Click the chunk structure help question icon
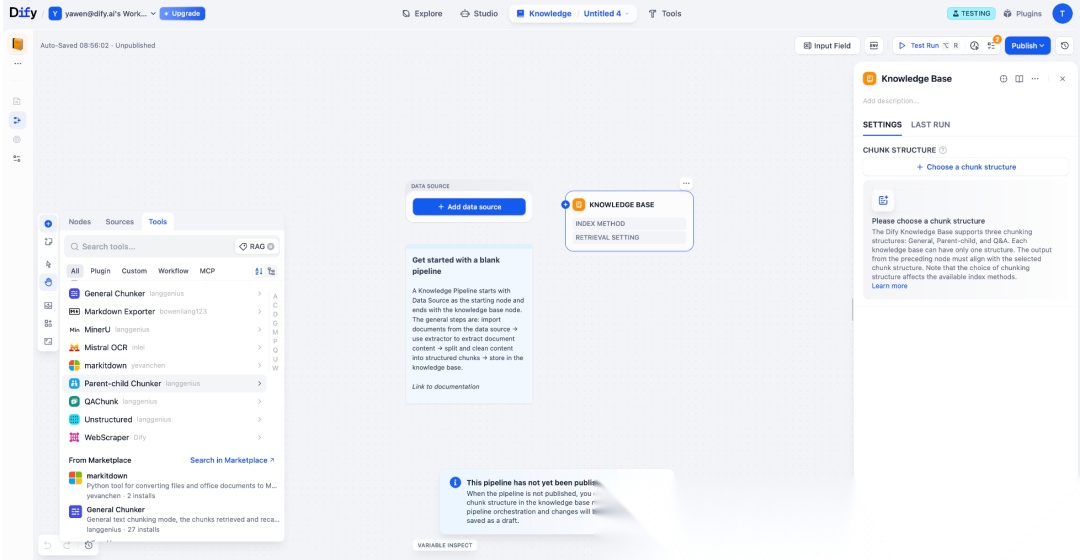This screenshot has width=1080, height=560. click(943, 149)
